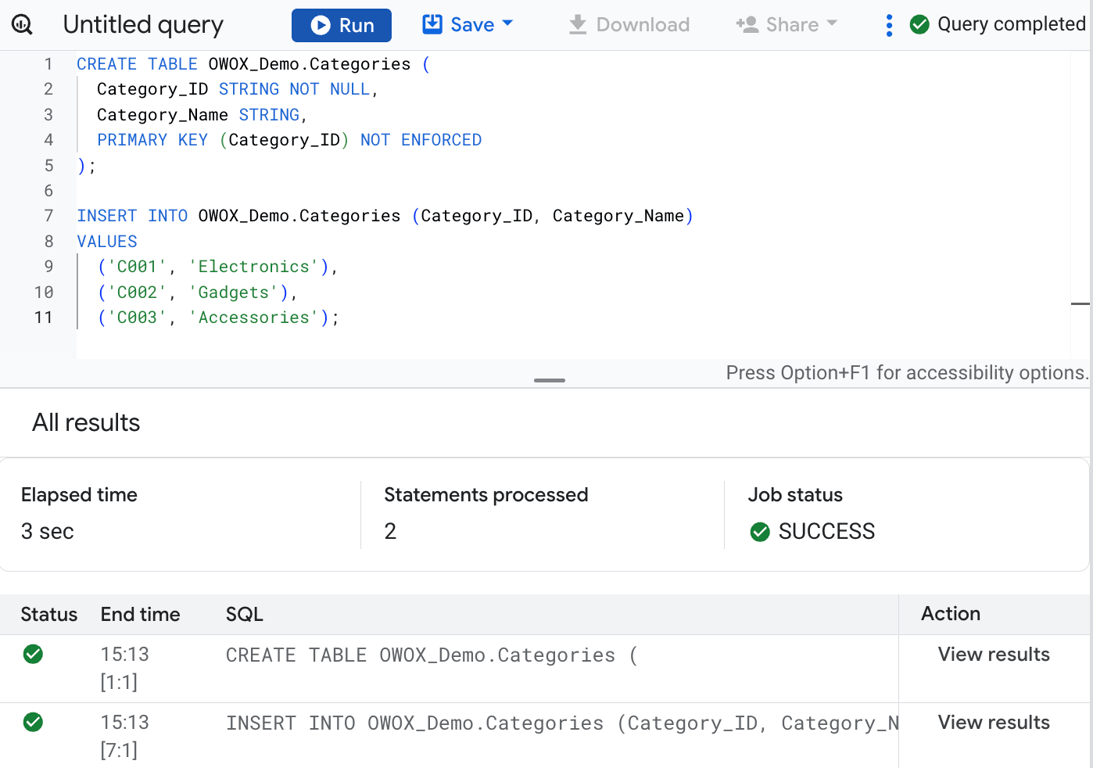Viewport: 1093px width, 768px height.
Task: Click the All results heading
Action: tap(86, 422)
